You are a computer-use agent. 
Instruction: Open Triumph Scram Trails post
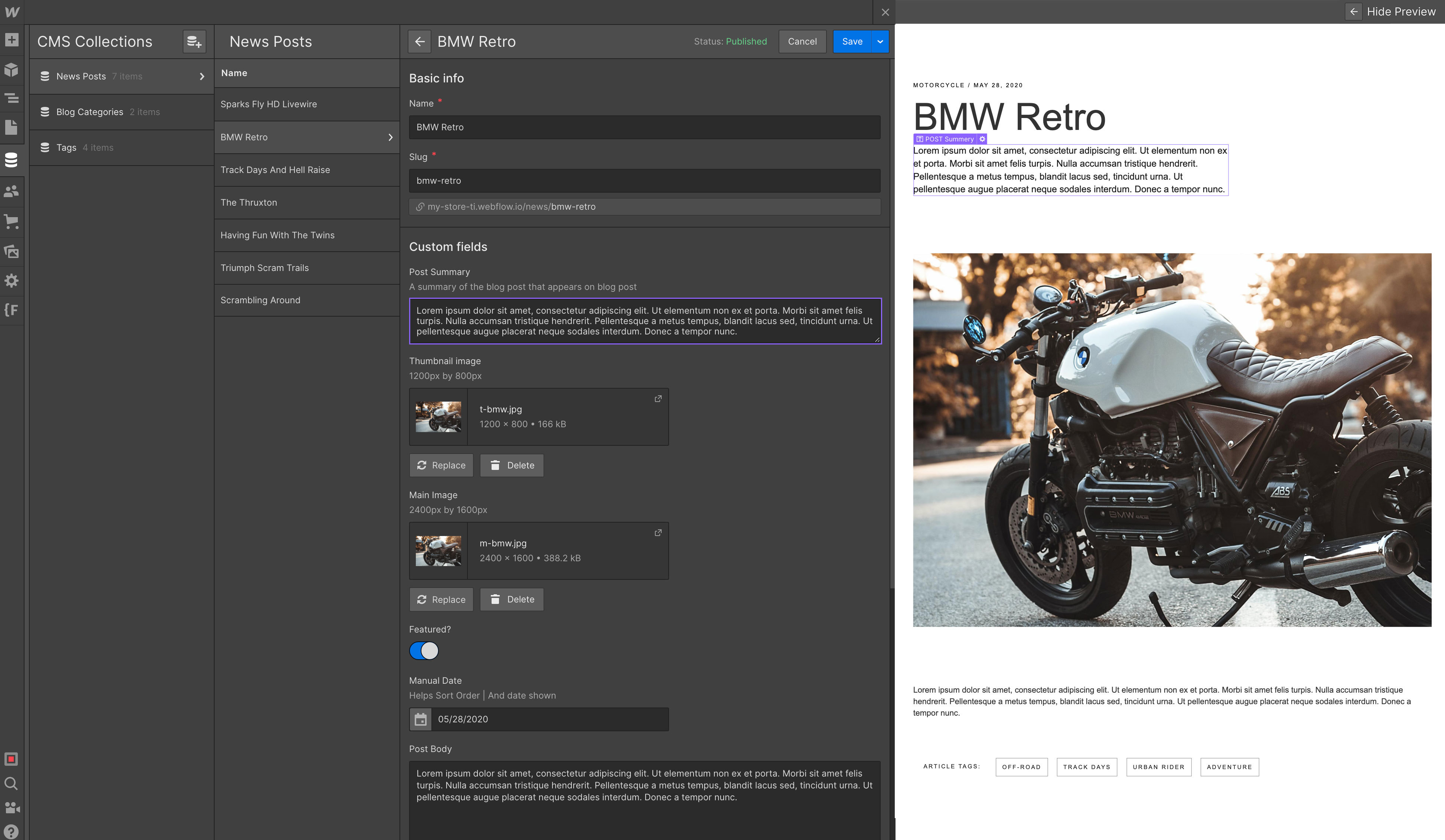307,268
